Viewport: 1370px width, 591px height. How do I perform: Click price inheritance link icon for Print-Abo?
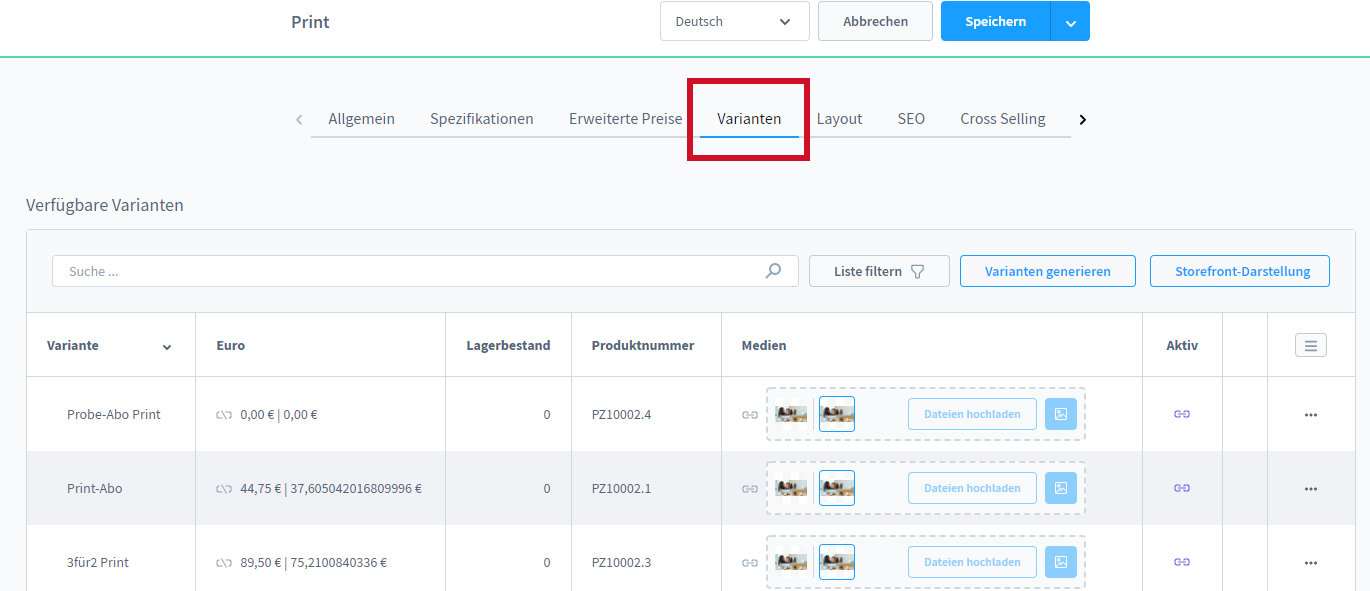(x=224, y=489)
